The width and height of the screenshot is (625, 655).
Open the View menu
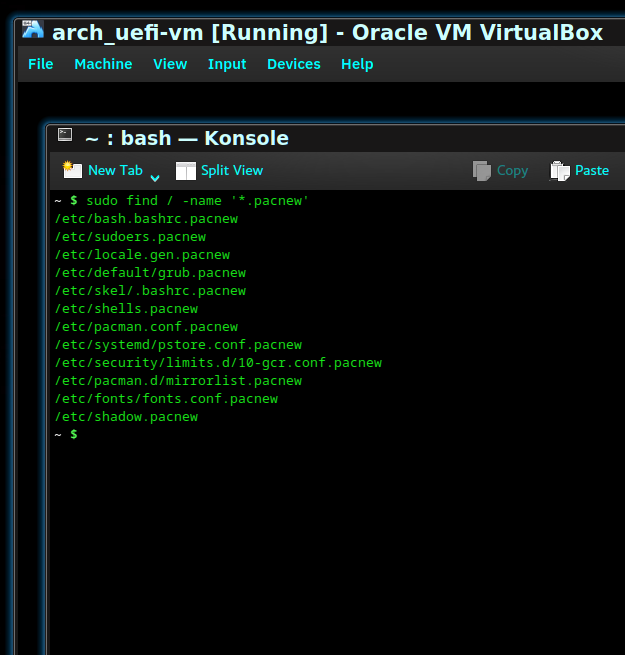170,64
